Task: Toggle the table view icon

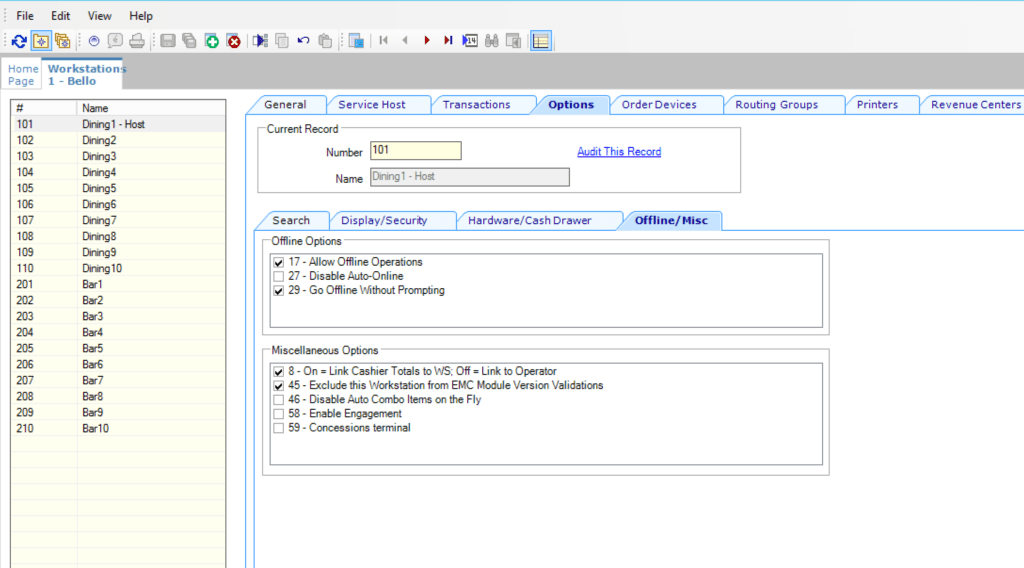Action: point(541,41)
